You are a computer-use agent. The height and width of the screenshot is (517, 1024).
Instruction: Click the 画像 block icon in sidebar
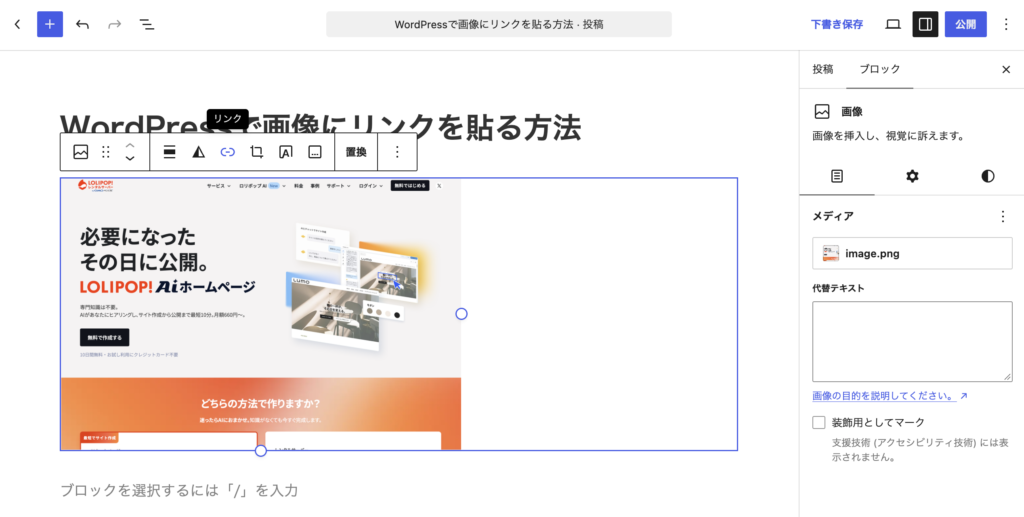click(x=822, y=112)
